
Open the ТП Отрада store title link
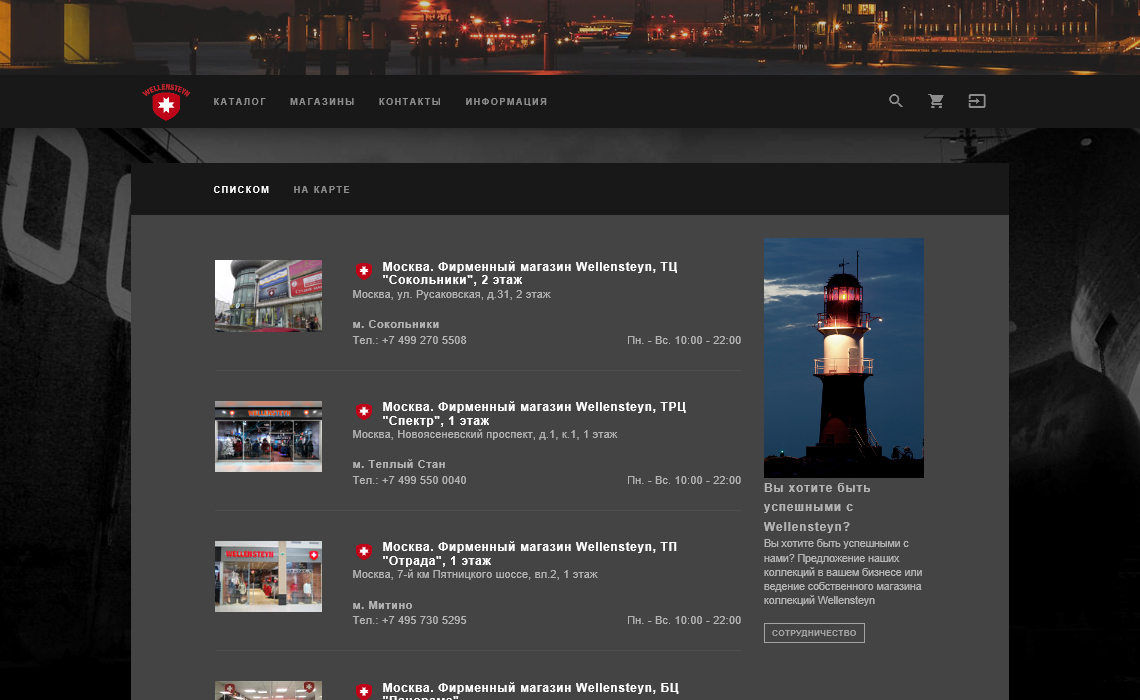(530, 554)
